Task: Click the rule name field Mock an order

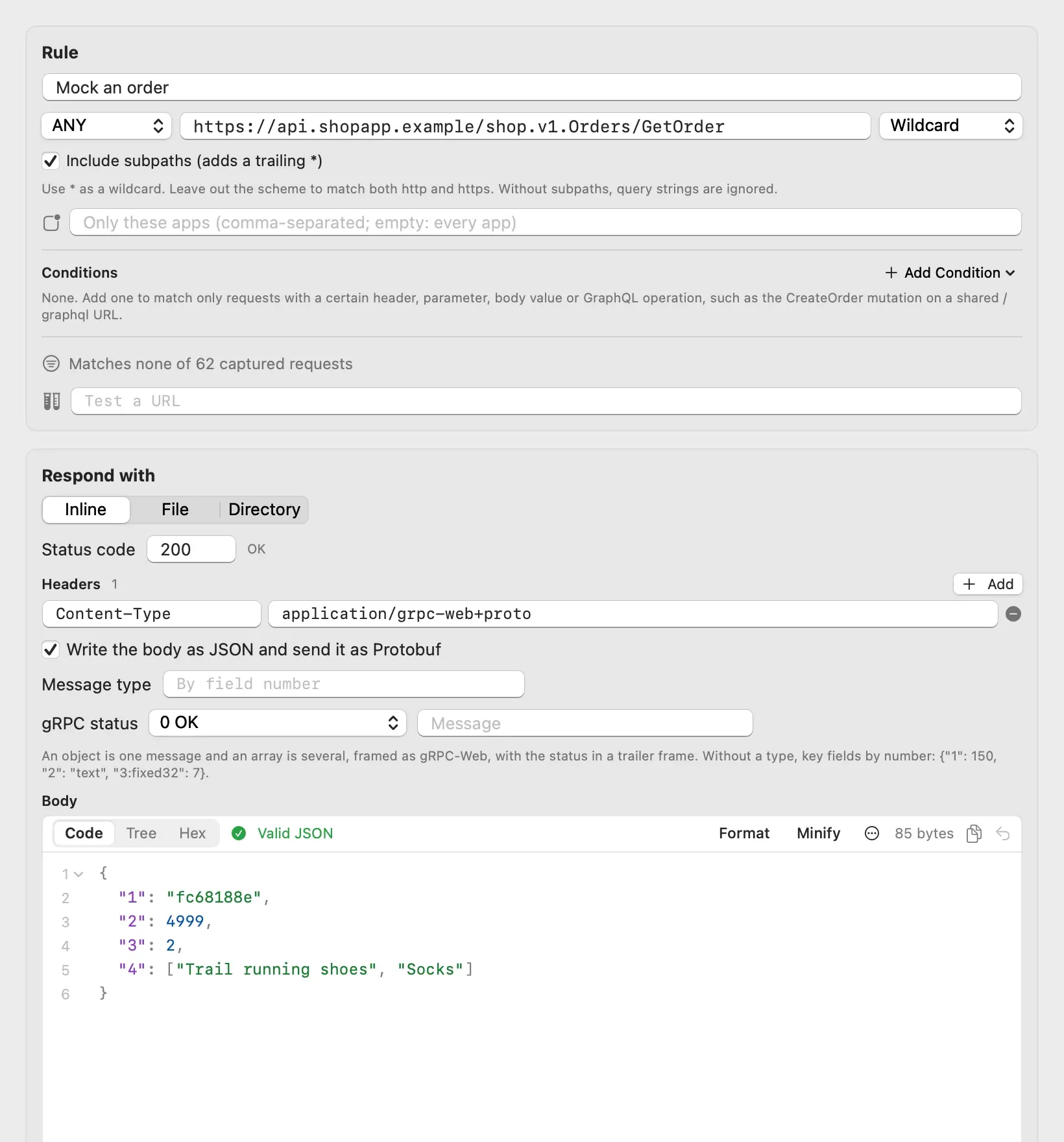Action: coord(532,87)
